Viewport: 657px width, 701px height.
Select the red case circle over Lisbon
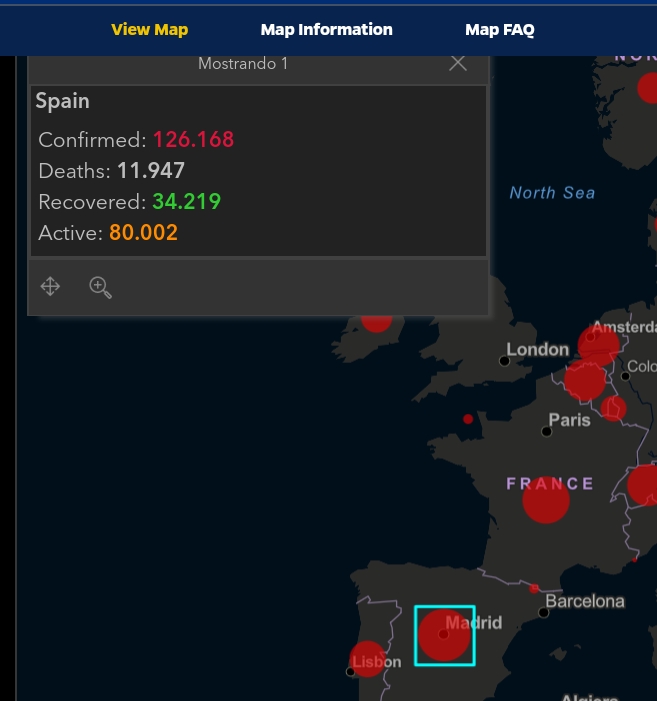[x=368, y=658]
